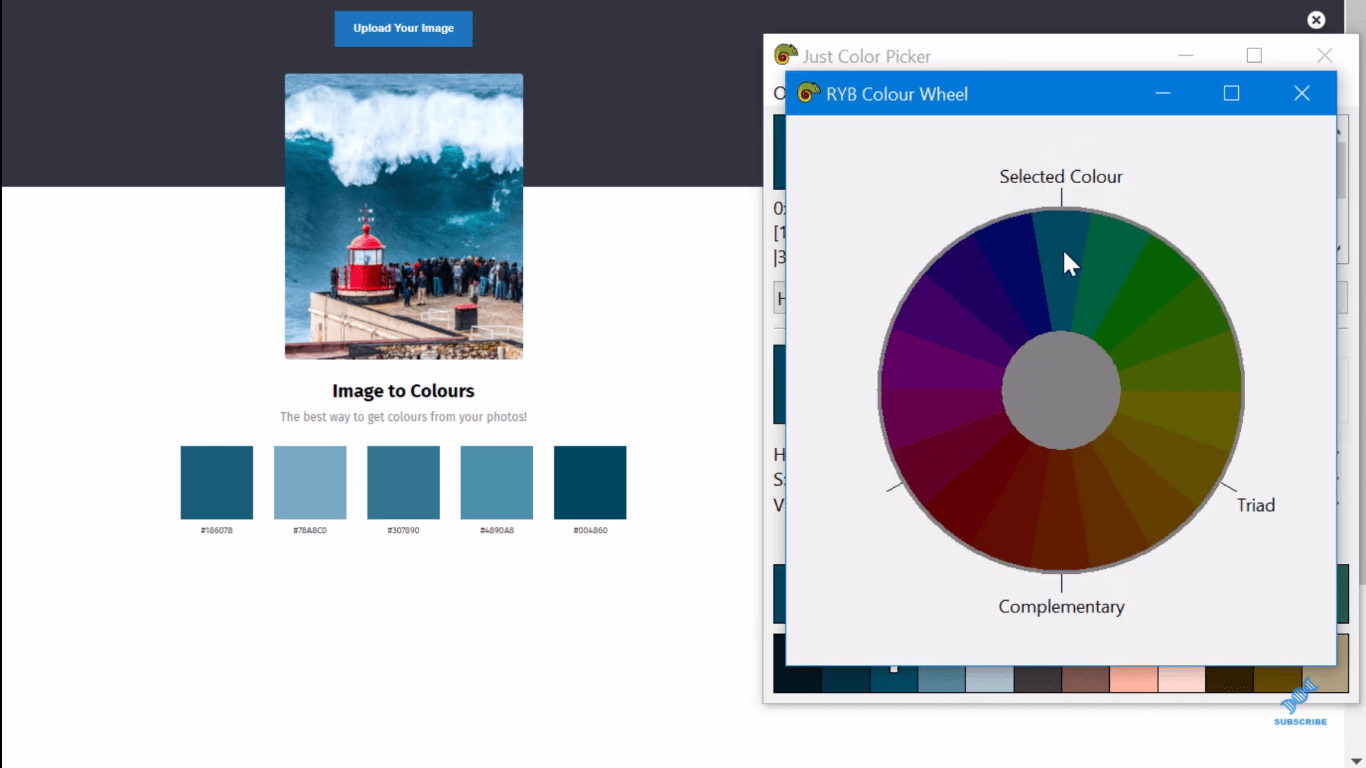The height and width of the screenshot is (768, 1366).
Task: Select the pale grey-blue swatch in picker history
Action: [x=989, y=679]
